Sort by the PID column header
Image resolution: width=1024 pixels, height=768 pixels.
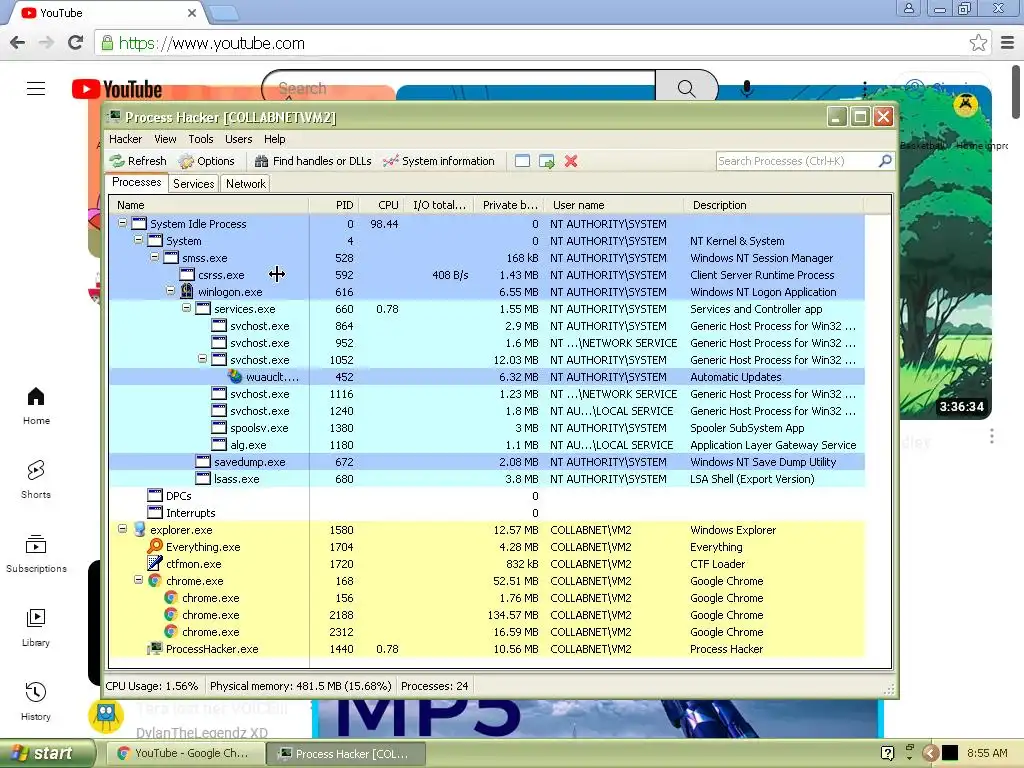point(334,205)
